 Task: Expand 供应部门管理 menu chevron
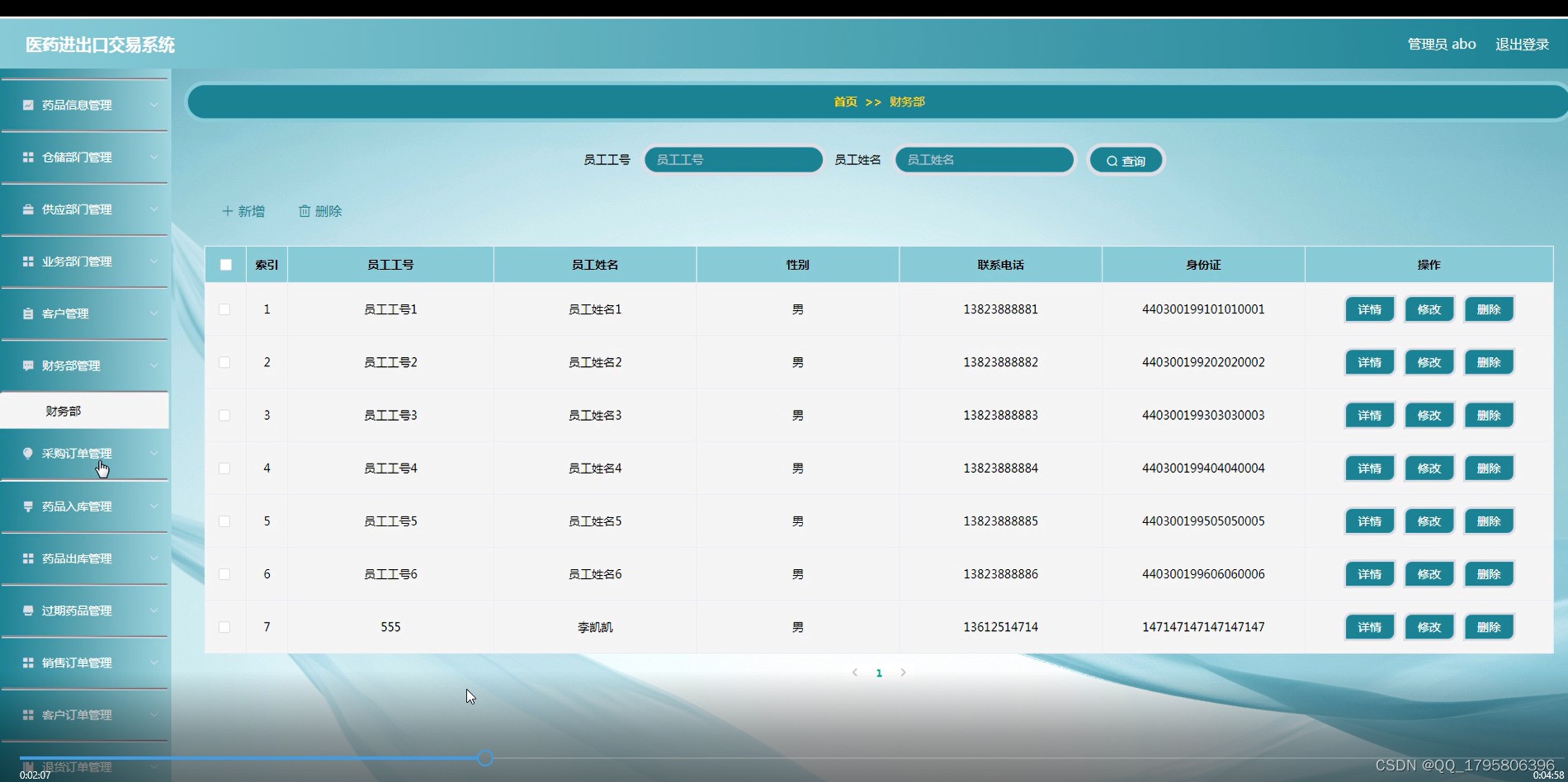click(x=153, y=209)
